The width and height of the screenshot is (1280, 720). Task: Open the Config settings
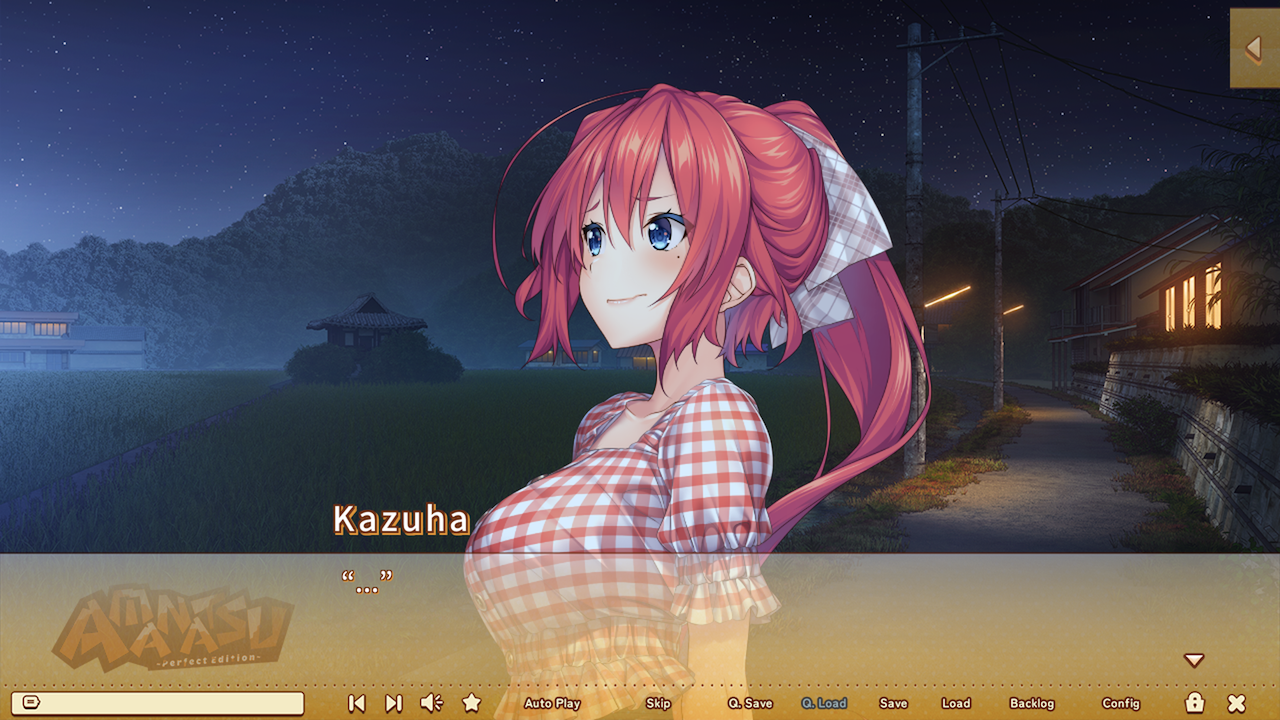point(1121,703)
